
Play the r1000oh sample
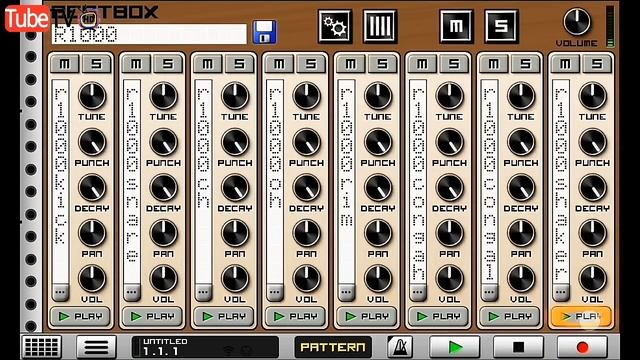(295, 316)
